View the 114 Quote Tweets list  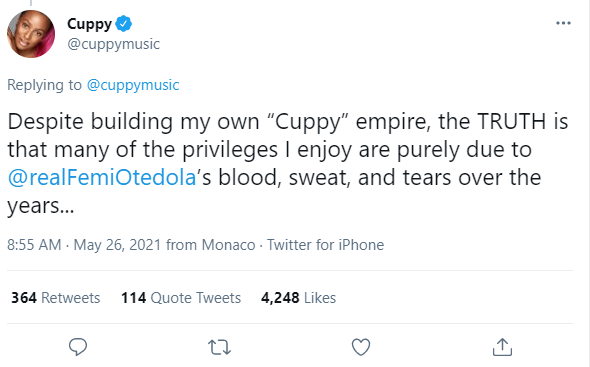pos(181,298)
